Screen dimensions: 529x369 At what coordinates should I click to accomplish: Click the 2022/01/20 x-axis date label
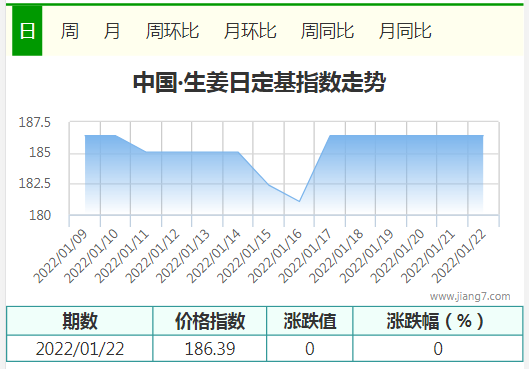coord(397,256)
